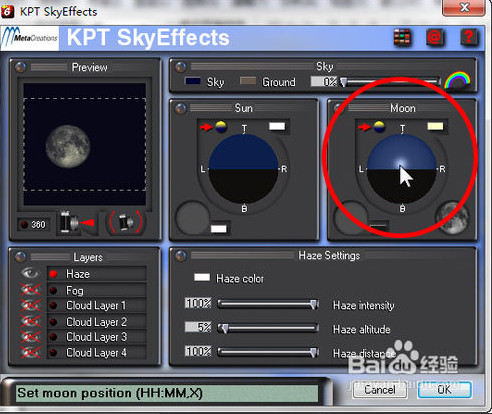Click the Sun position arrow icon

point(206,127)
